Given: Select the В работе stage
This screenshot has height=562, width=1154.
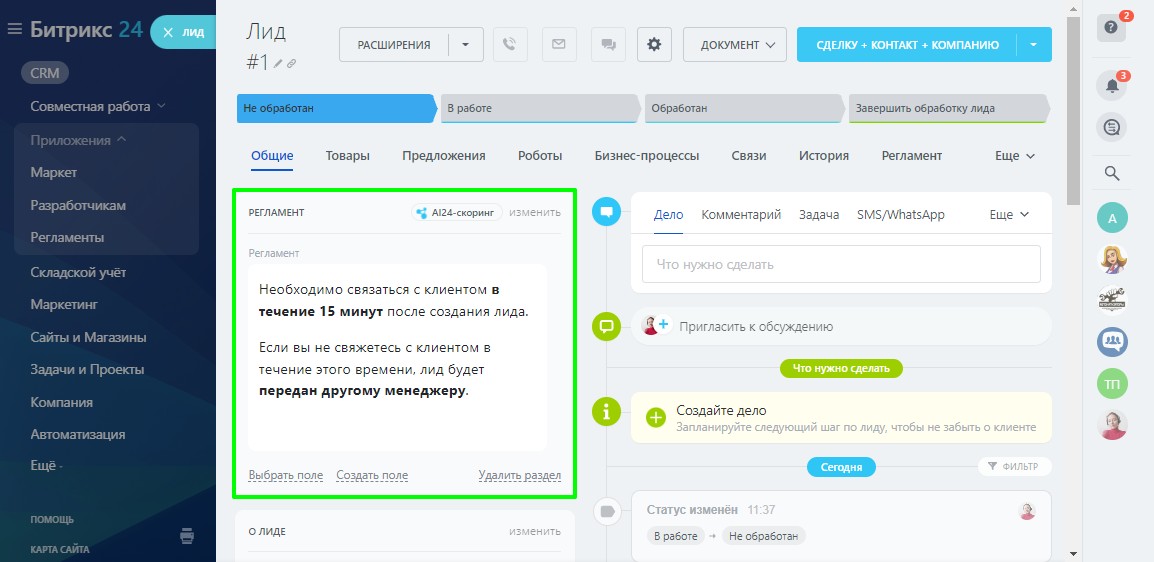Looking at the screenshot, I should (538, 108).
